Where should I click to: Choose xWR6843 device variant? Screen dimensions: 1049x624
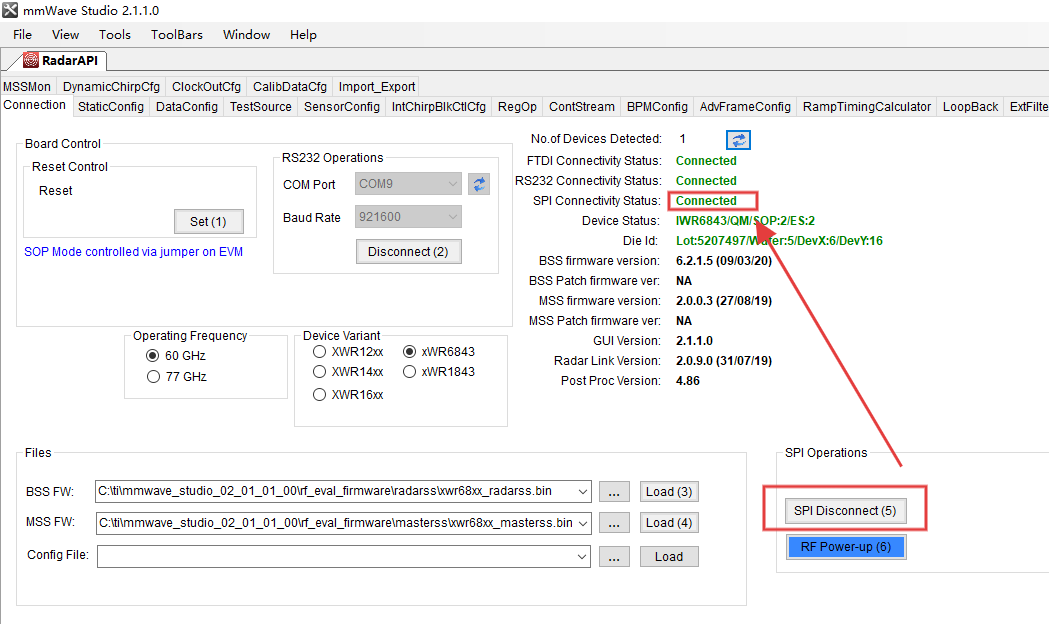point(409,352)
